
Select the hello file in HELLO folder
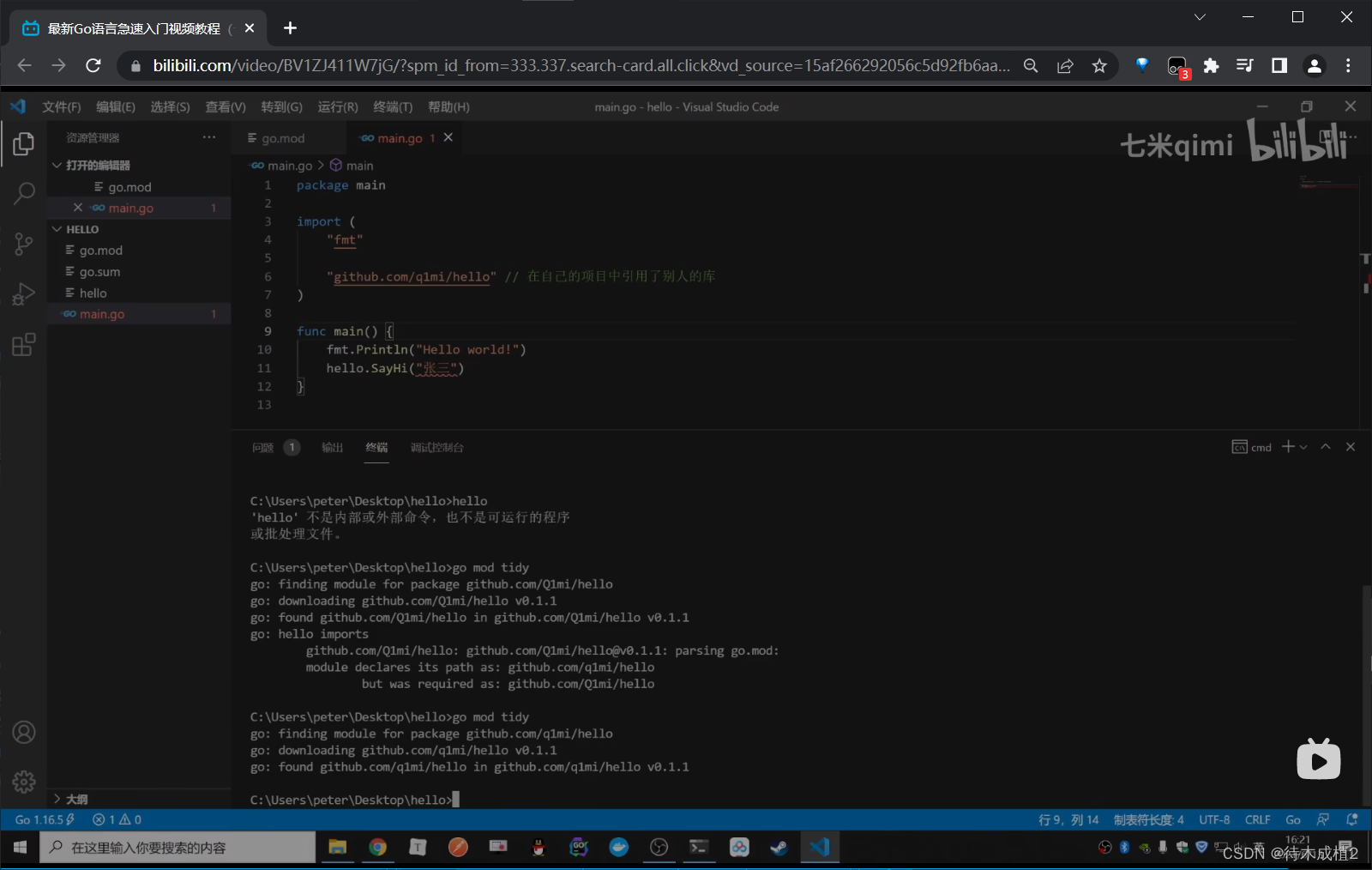point(139,293)
